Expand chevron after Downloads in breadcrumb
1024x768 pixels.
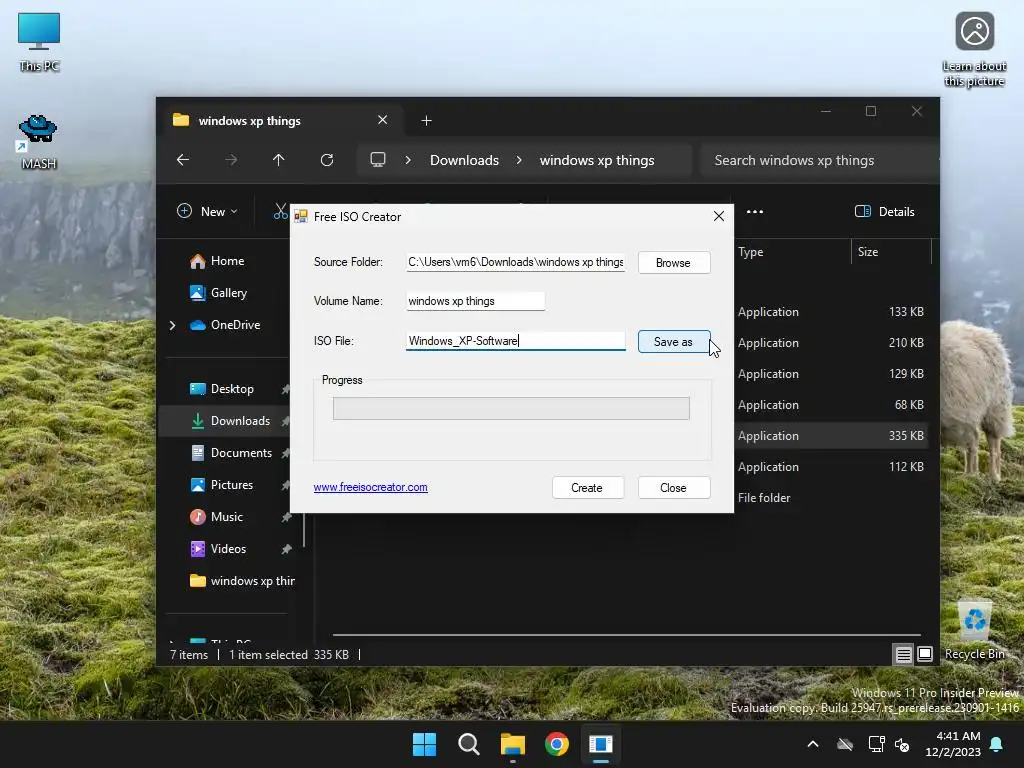(519, 160)
